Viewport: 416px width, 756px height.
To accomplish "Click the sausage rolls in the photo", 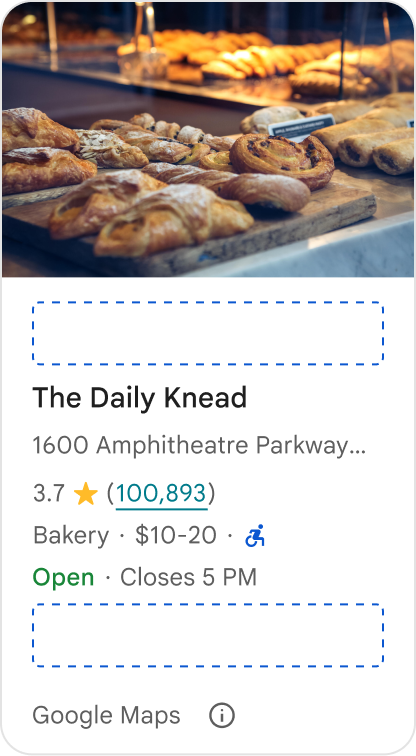I will tap(369, 144).
